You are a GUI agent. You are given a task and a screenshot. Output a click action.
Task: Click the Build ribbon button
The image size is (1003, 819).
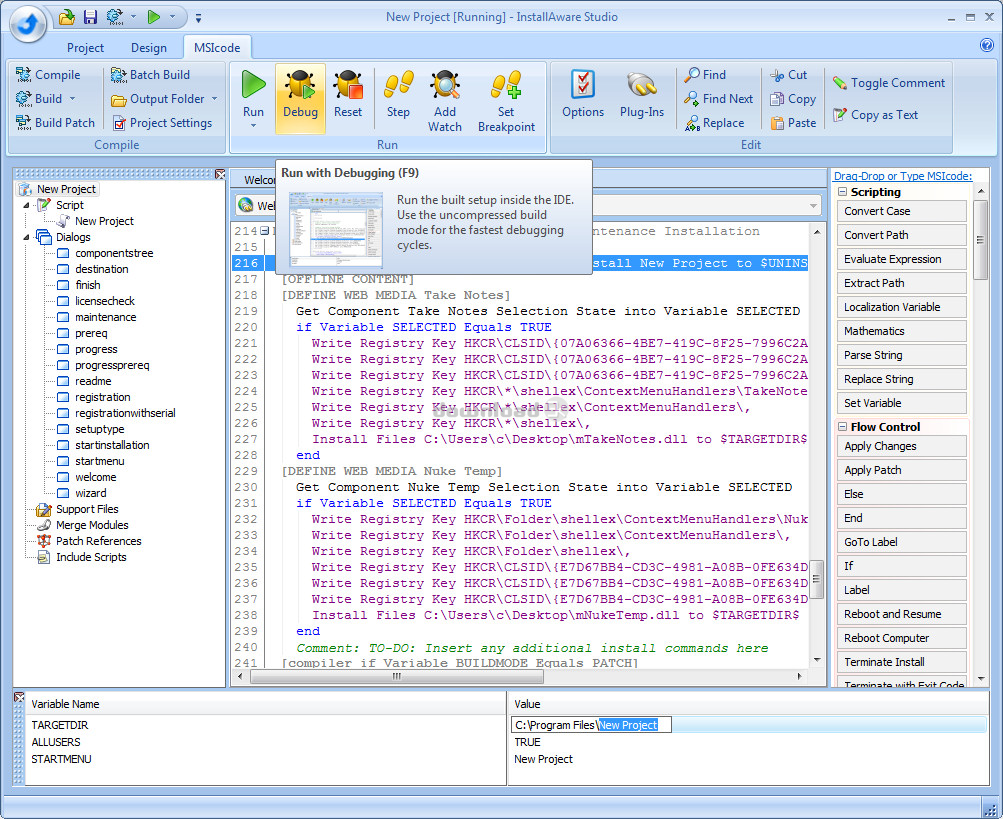(x=39, y=99)
